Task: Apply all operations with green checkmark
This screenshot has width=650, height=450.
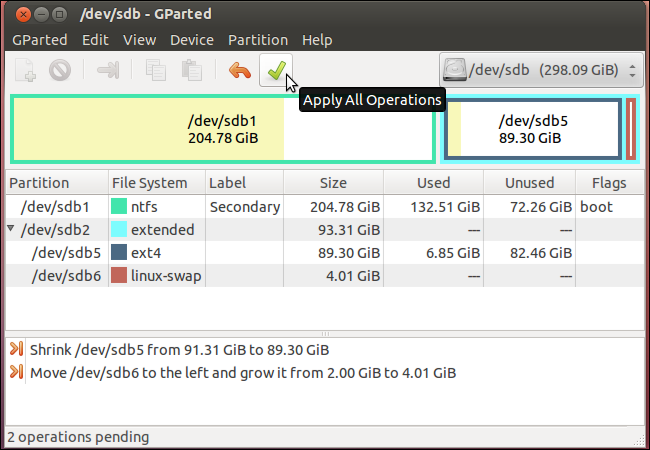Action: 276,70
